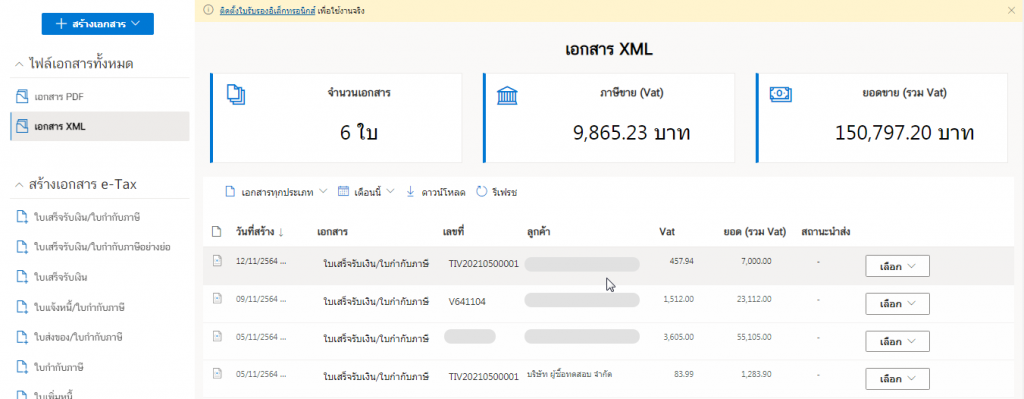Click the info icon in yellow notification bar

tap(210, 10)
